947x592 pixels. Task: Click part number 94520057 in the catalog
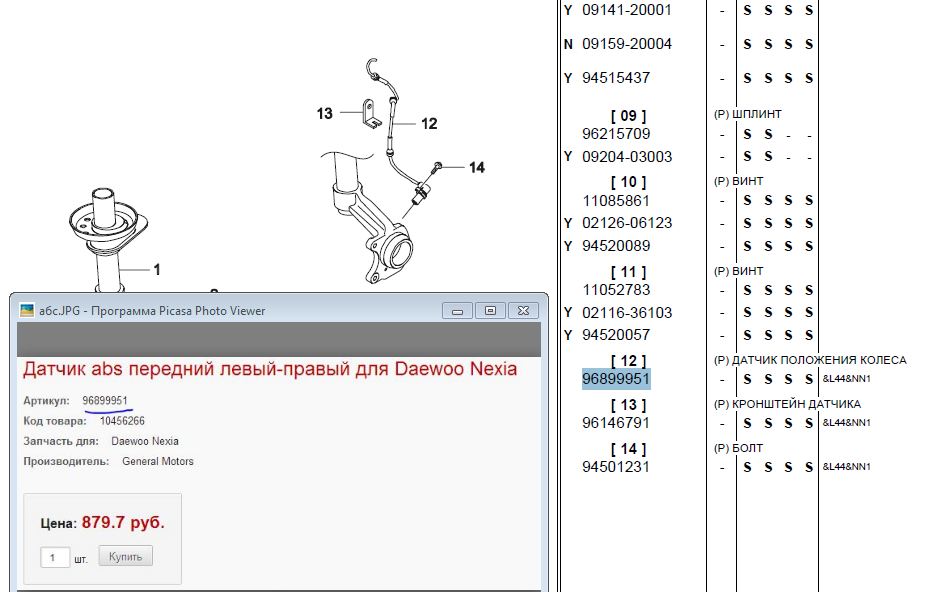coord(616,335)
